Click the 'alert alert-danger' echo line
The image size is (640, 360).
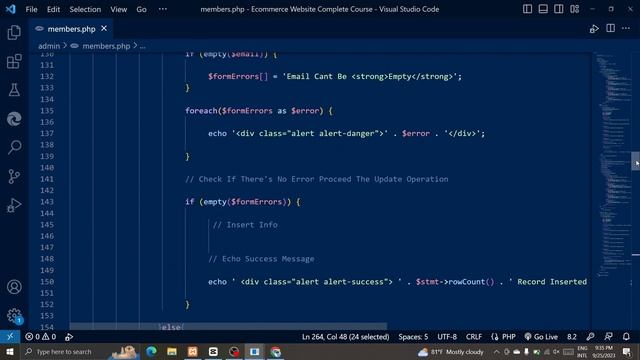pyautogui.click(x=346, y=133)
